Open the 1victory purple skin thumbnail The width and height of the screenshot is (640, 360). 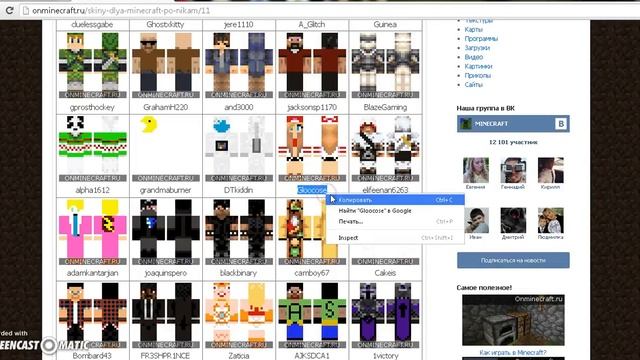385,315
